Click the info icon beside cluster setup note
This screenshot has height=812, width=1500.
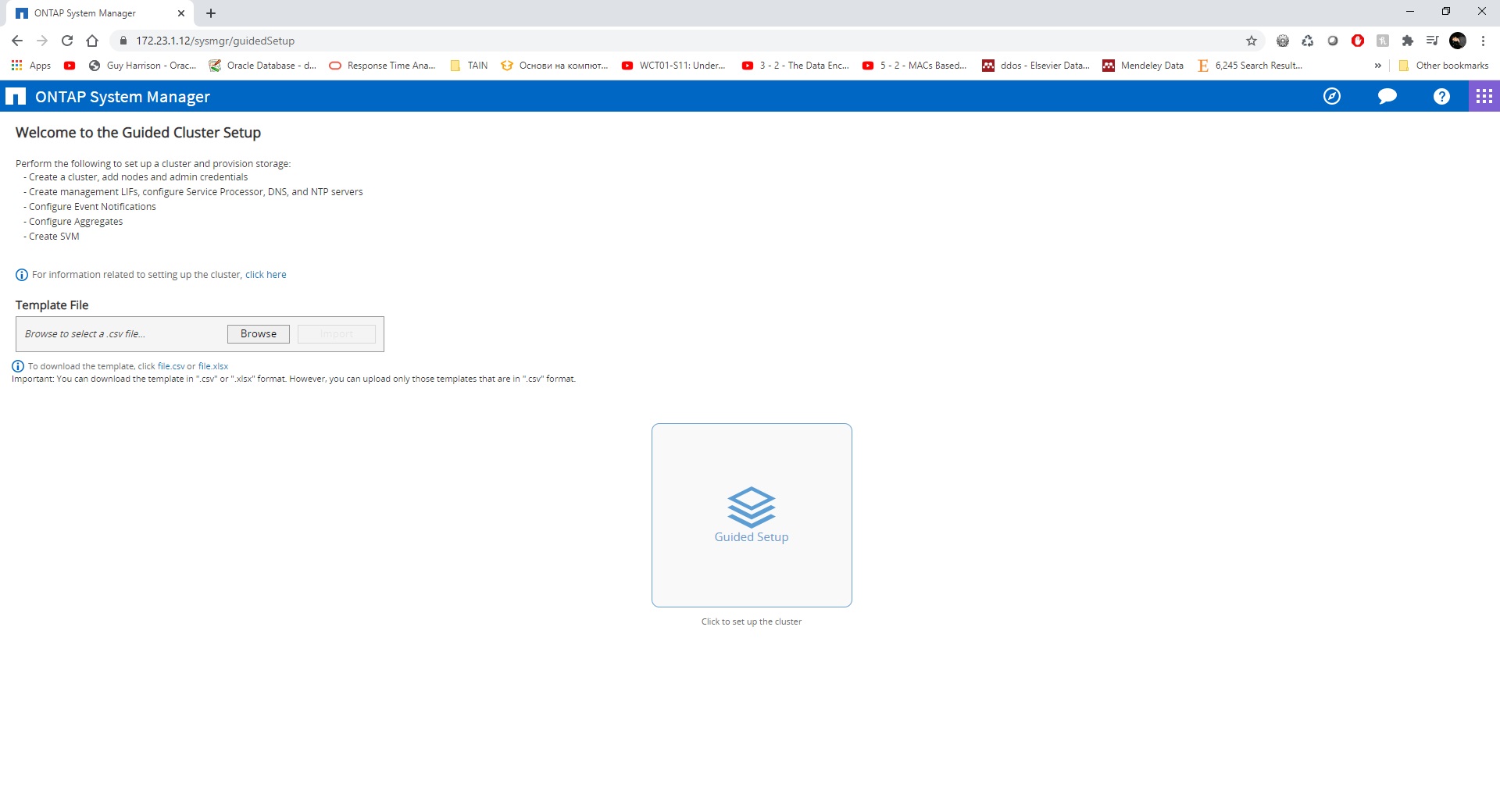click(x=22, y=275)
